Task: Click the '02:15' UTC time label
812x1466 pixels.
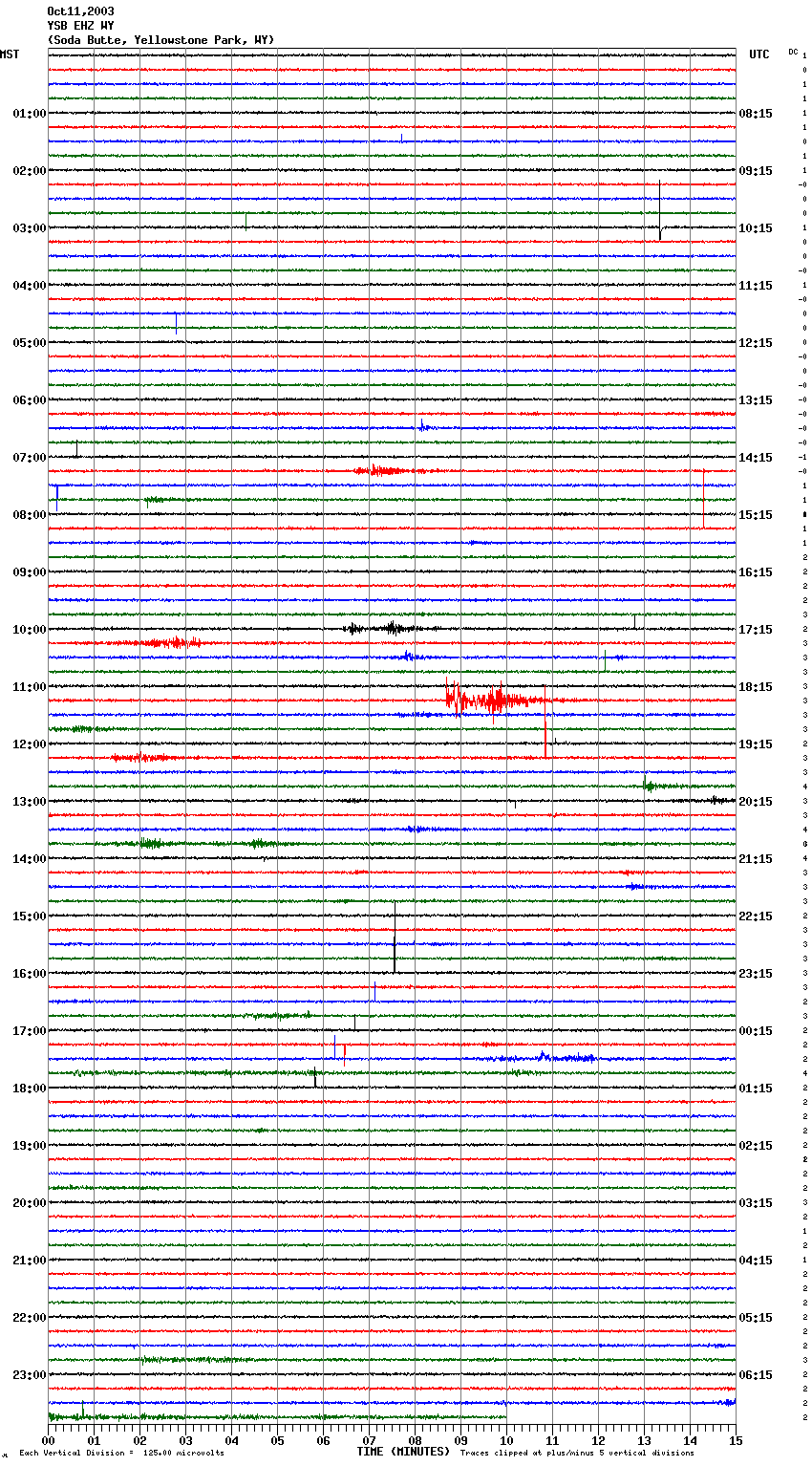Action: click(x=756, y=1146)
